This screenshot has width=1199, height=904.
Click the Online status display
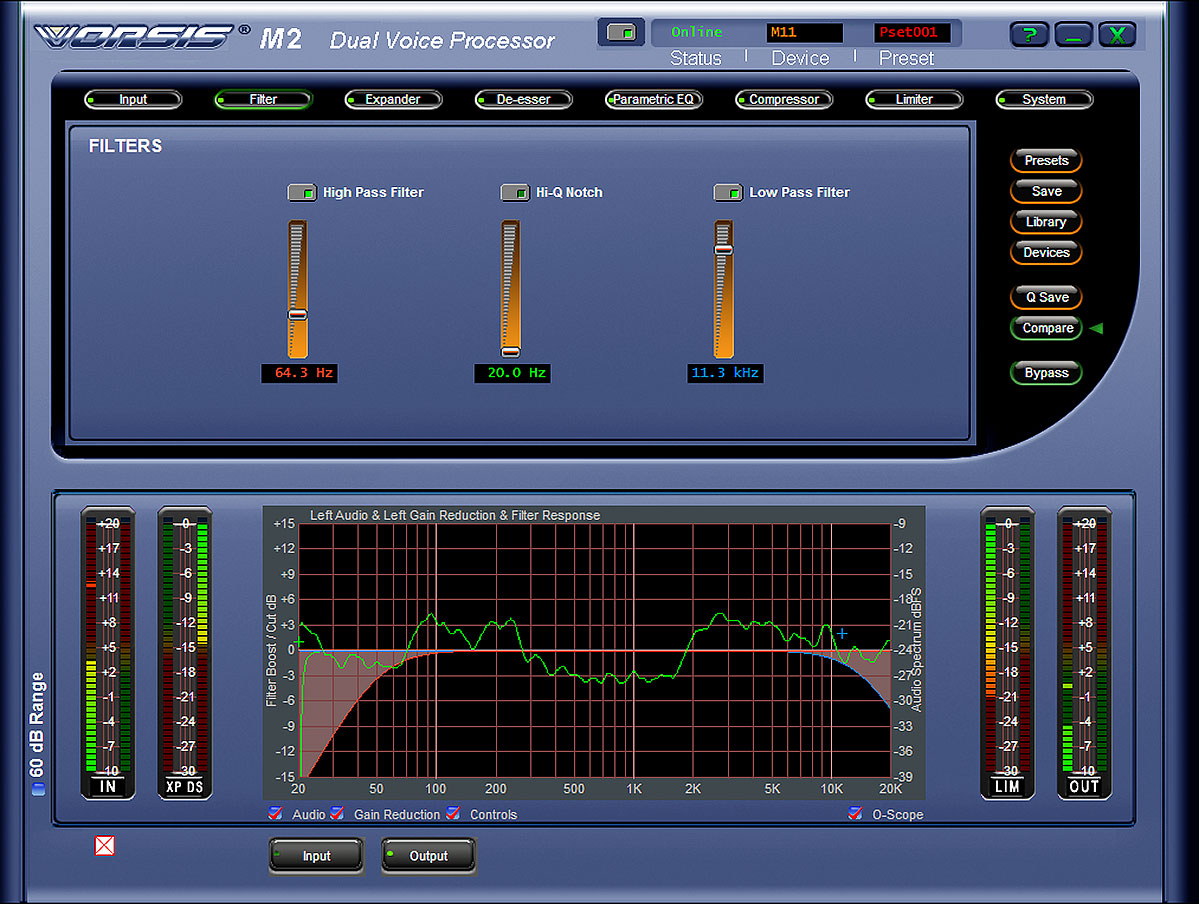(697, 32)
